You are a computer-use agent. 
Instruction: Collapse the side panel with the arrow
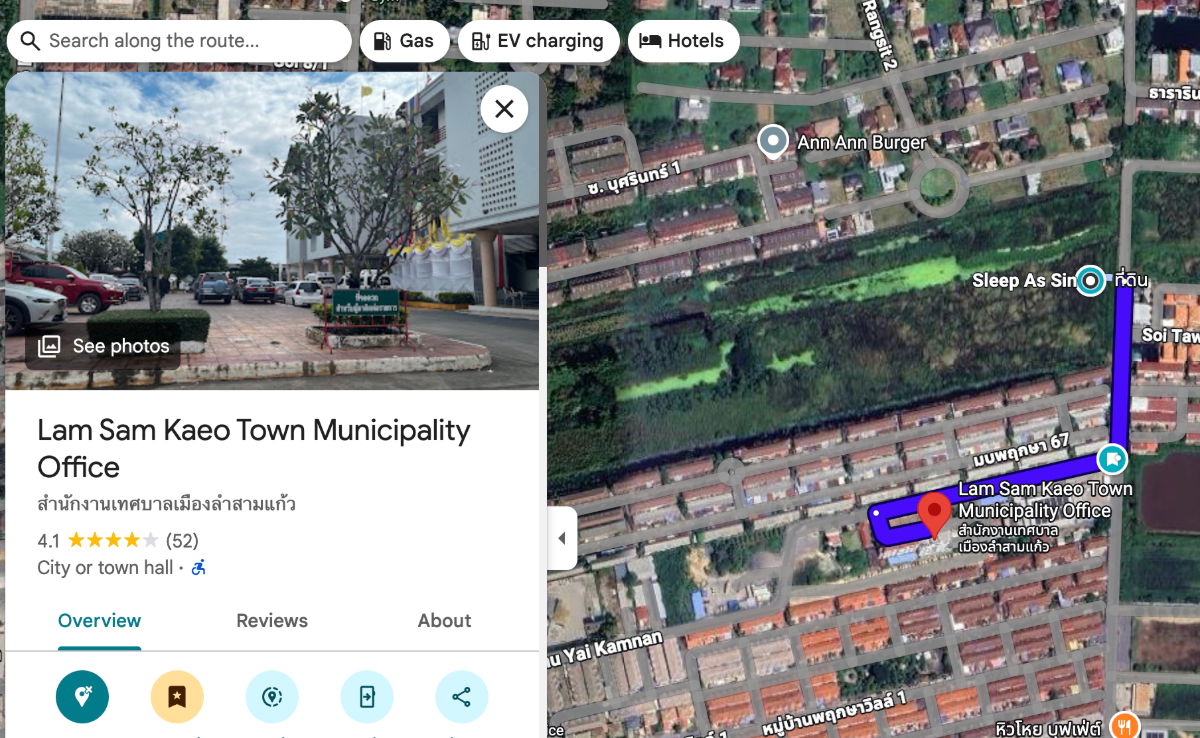coord(561,538)
